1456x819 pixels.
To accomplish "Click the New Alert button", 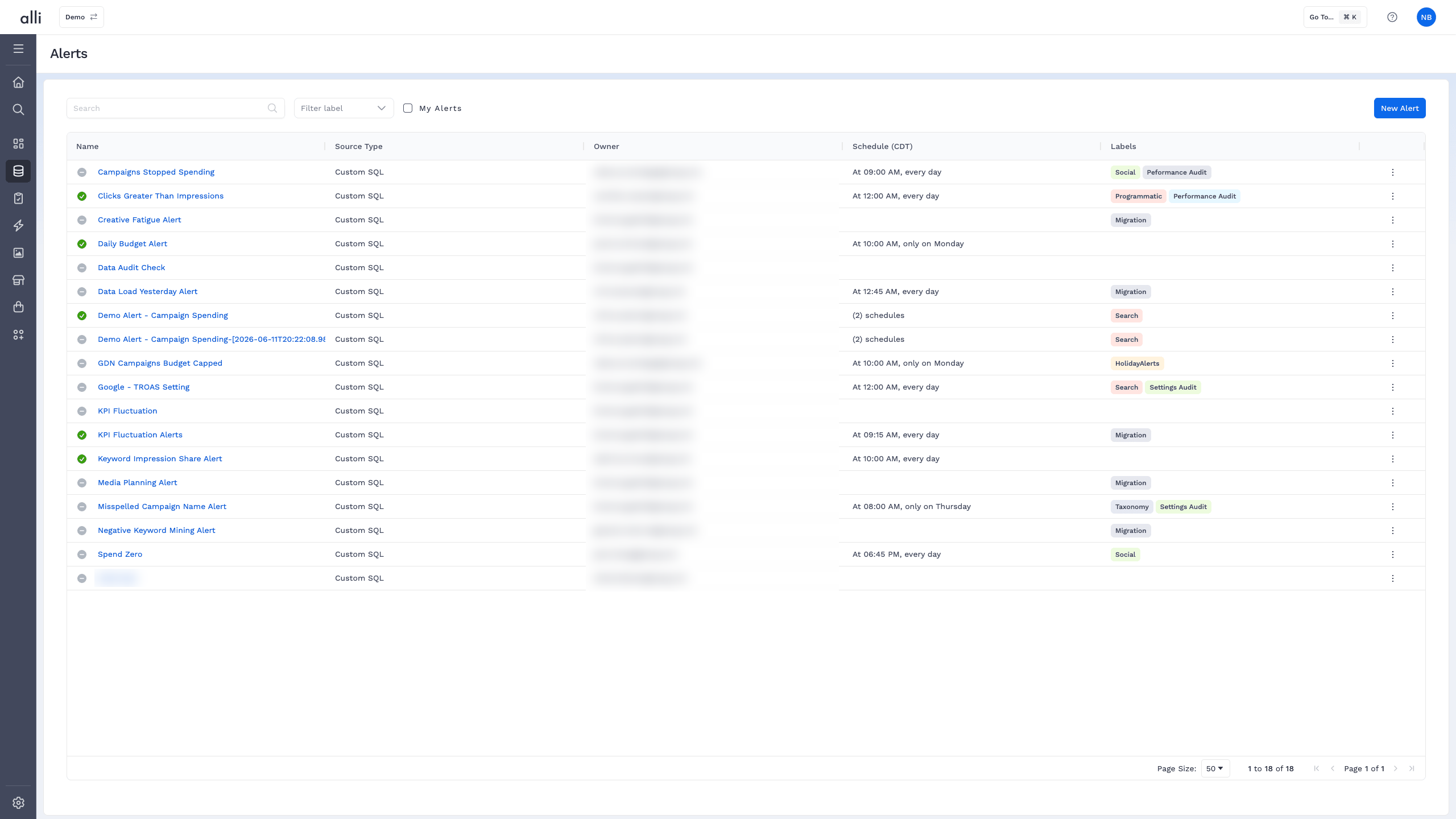I will 1399,108.
